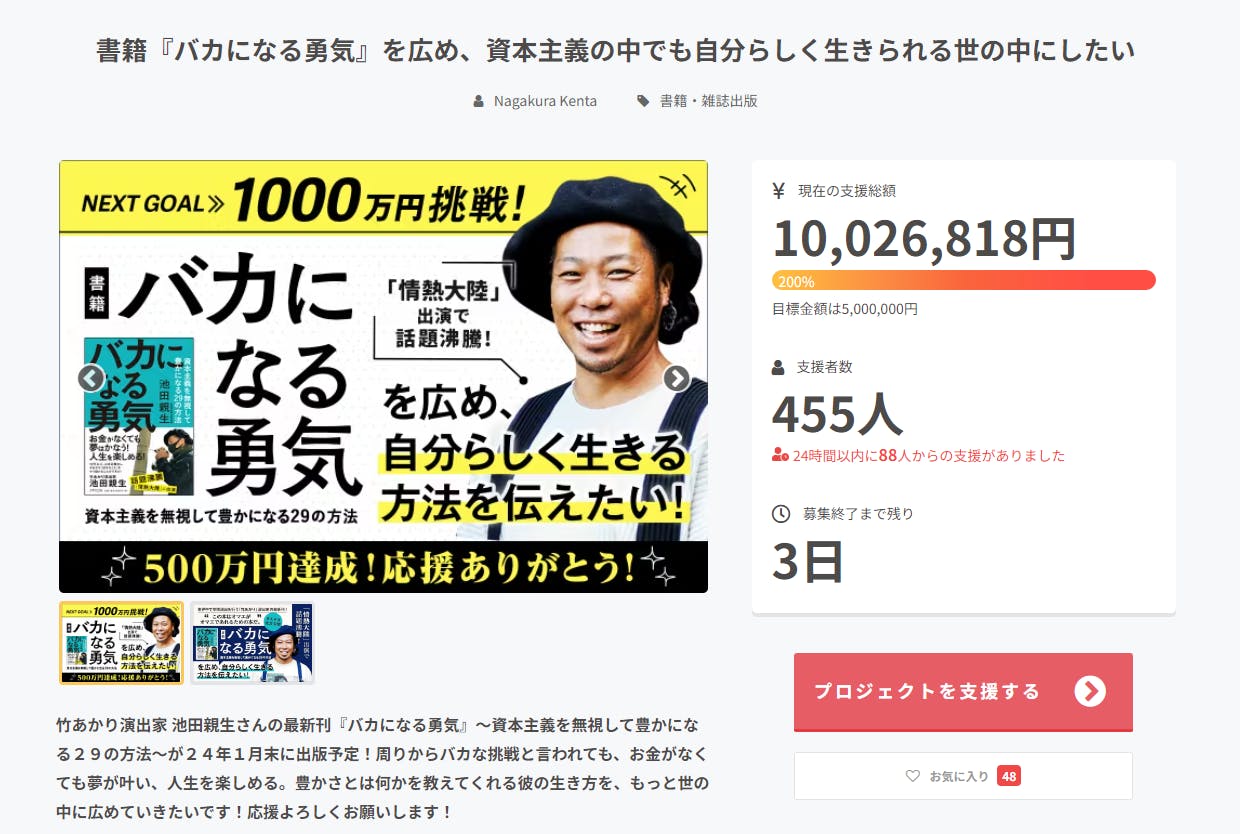The height and width of the screenshot is (834, 1240).
Task: Click the heart icon in お気に入り button
Action: (912, 776)
